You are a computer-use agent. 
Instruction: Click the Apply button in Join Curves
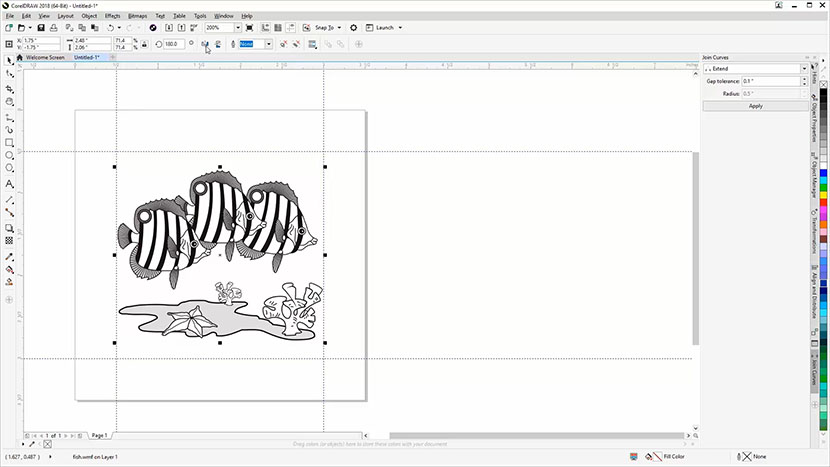click(x=755, y=105)
